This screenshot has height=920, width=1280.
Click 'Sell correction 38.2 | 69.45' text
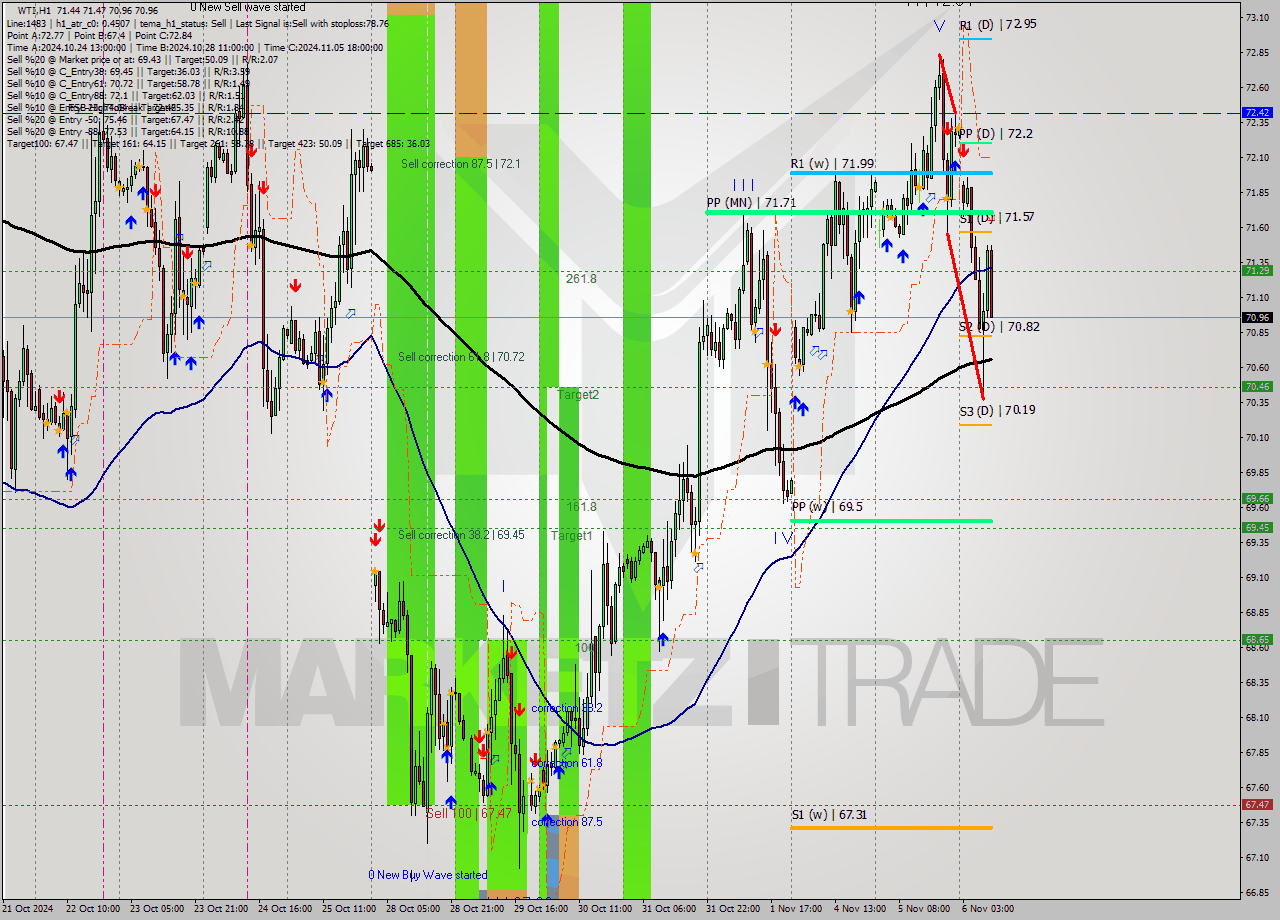(x=461, y=535)
